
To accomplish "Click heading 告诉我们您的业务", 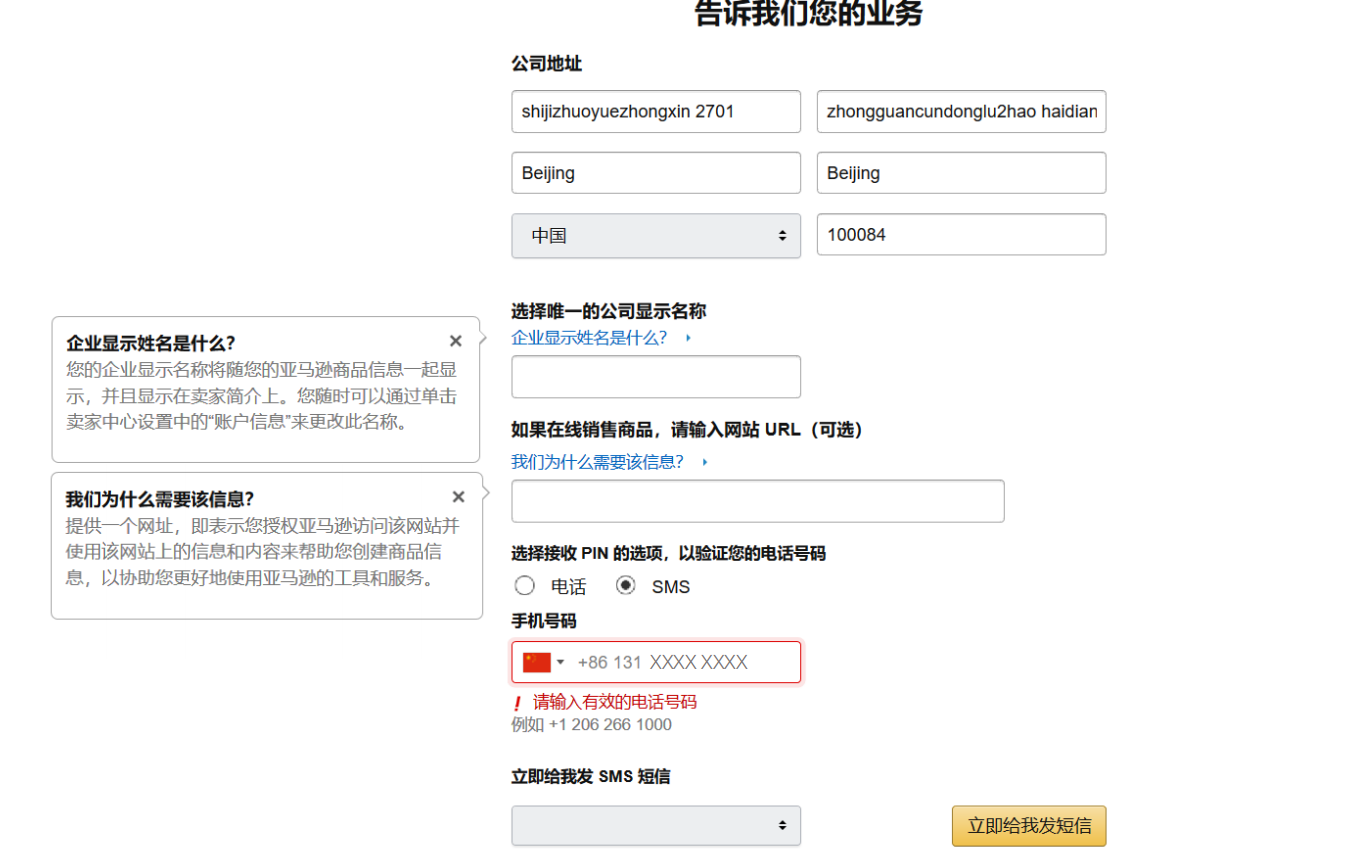I will pos(809,14).
